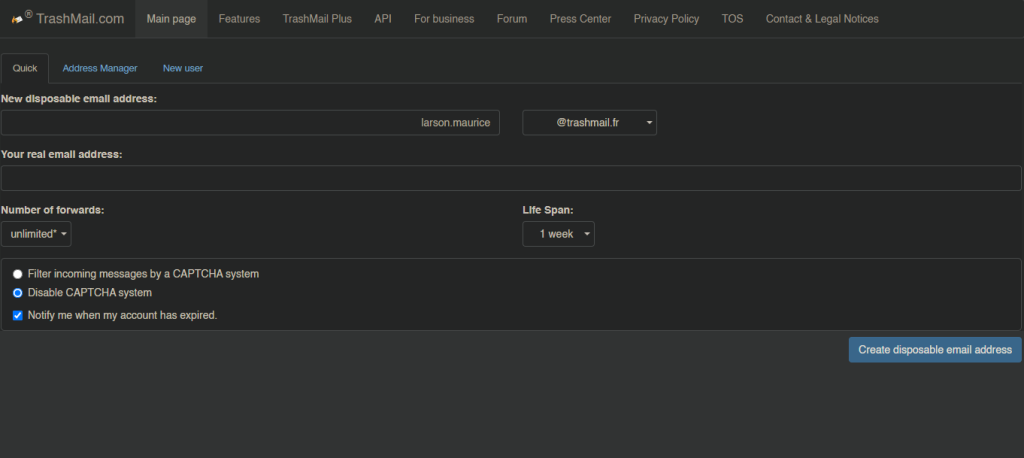The width and height of the screenshot is (1024, 458).
Task: Visit the For business page
Action: (x=444, y=19)
